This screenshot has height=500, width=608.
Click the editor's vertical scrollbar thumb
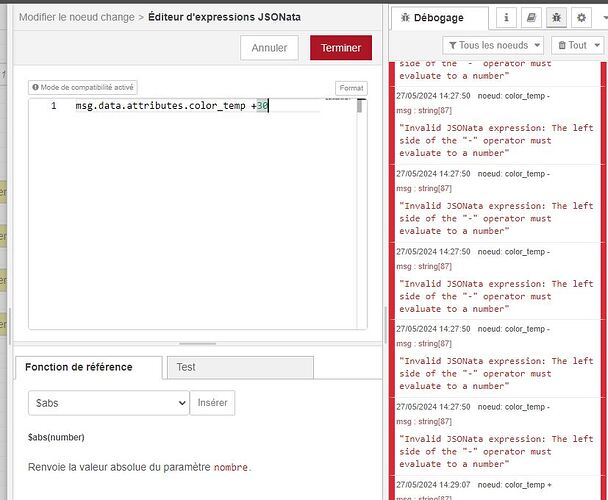360,107
